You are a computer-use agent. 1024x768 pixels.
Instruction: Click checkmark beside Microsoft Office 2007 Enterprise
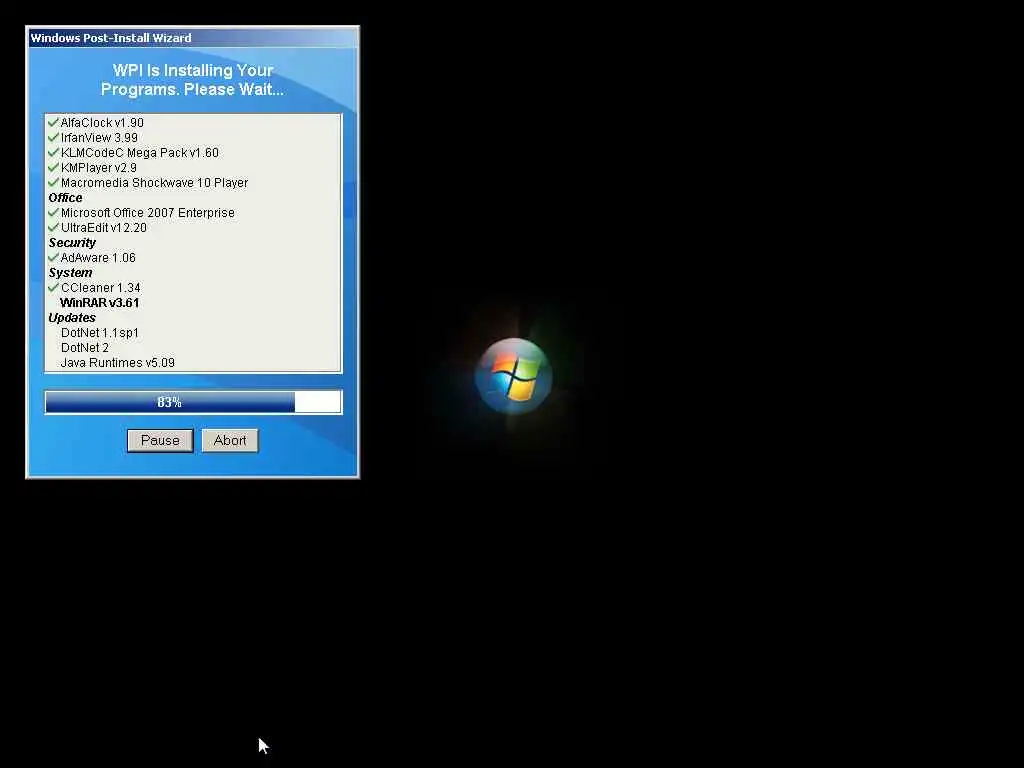click(x=54, y=212)
